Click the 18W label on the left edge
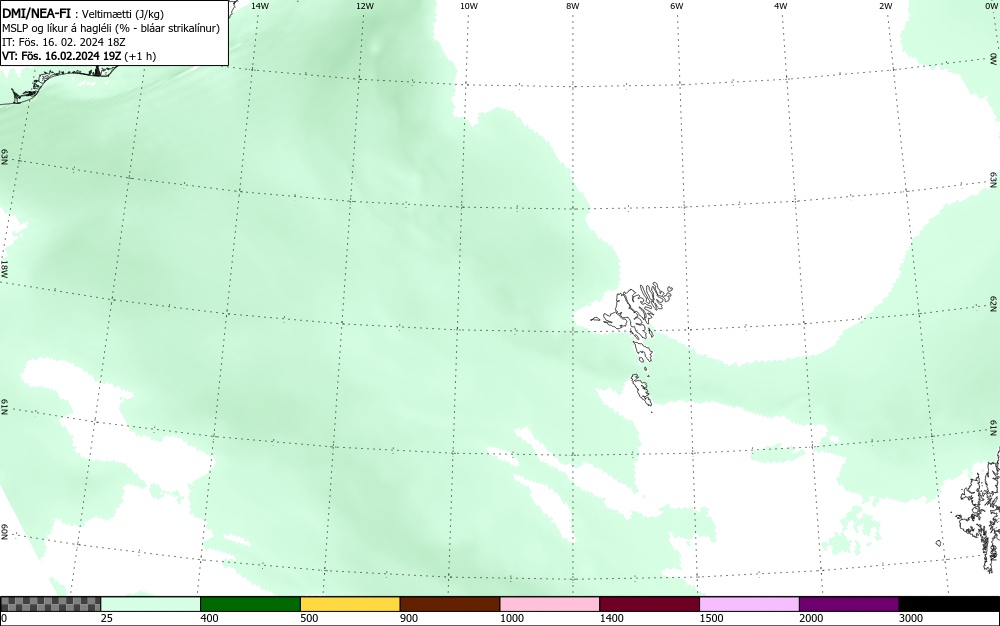The image size is (1000, 626). click(4, 268)
